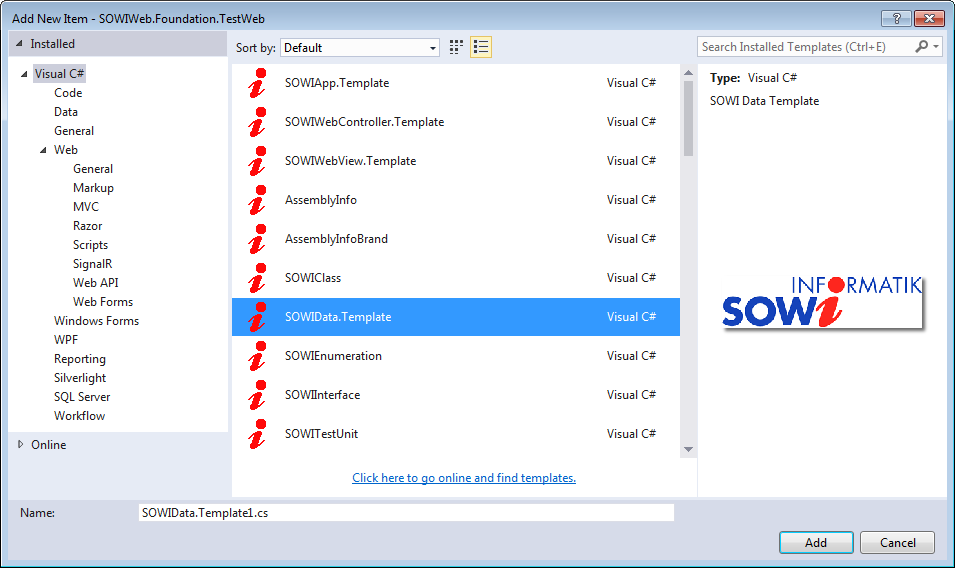Switch to medium icons list view

(x=481, y=47)
